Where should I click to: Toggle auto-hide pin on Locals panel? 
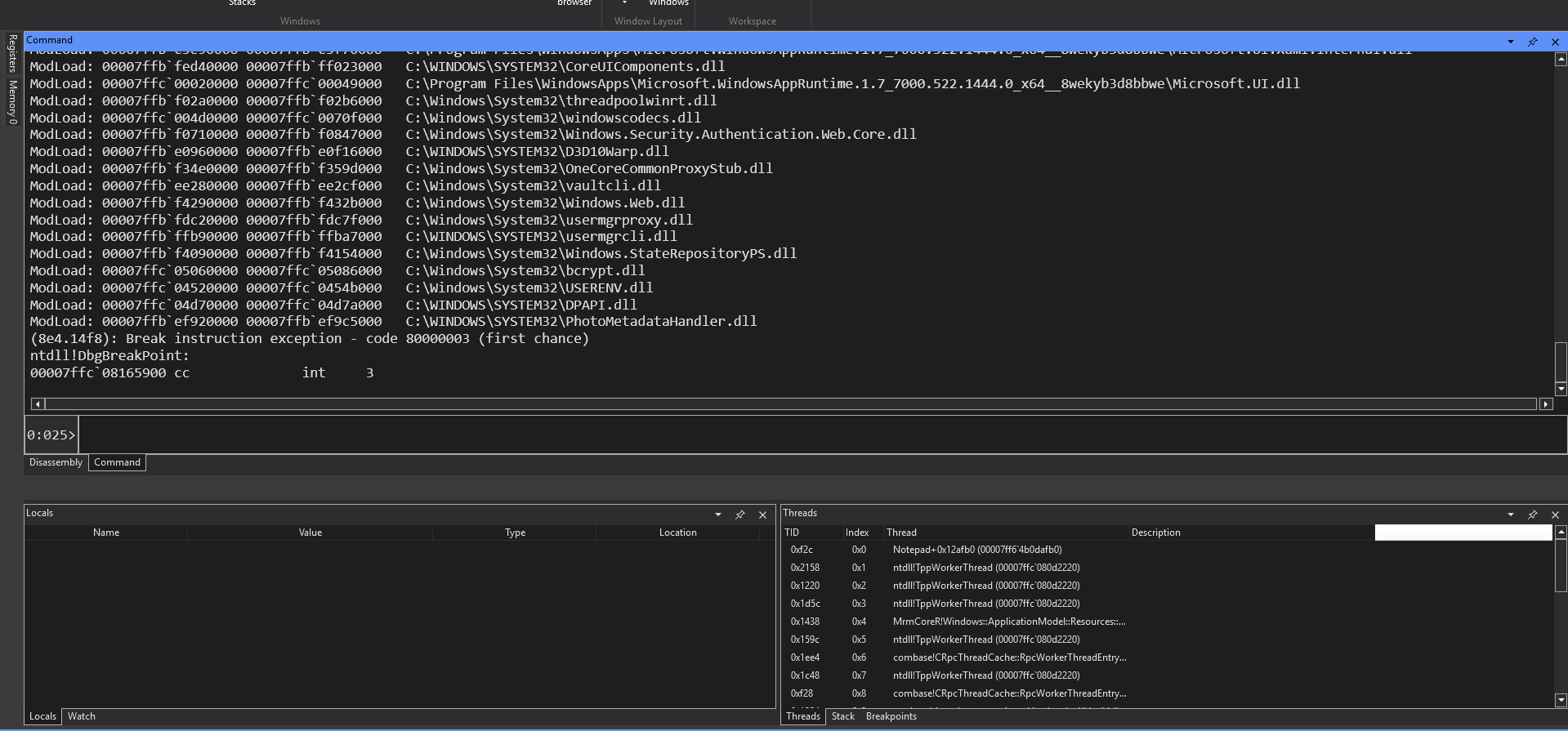point(740,515)
